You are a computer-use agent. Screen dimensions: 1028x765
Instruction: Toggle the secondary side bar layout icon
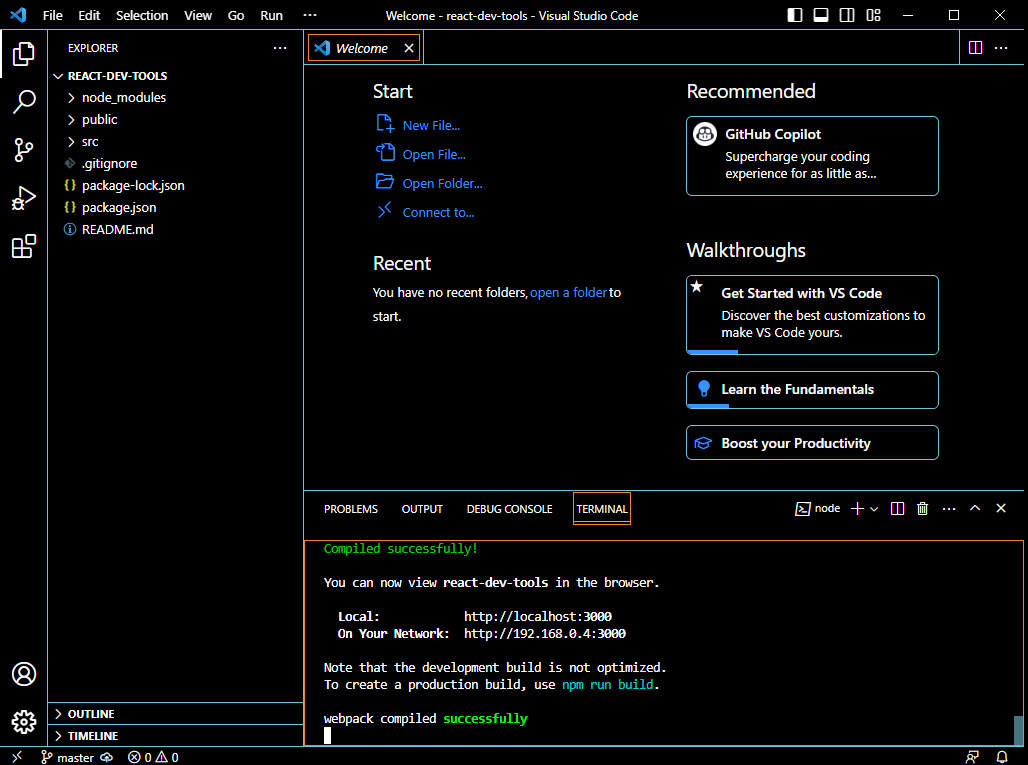click(x=847, y=15)
